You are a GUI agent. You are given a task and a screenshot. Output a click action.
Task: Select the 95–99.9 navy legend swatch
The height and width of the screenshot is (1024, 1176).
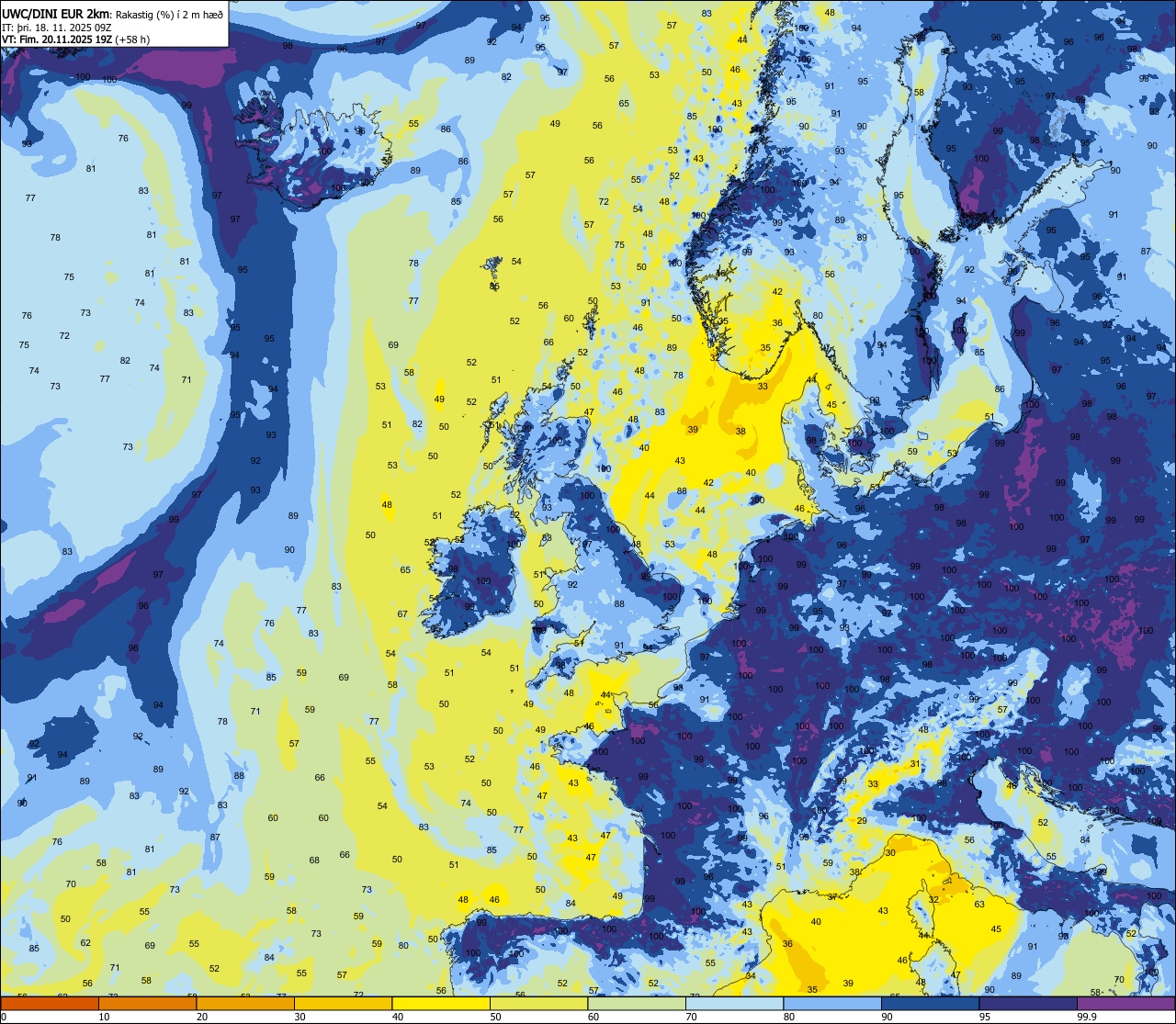1028,1003
